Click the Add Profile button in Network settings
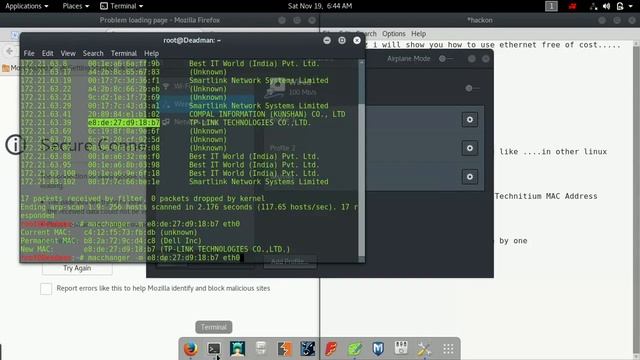This screenshot has width=640, height=360. coord(290,262)
